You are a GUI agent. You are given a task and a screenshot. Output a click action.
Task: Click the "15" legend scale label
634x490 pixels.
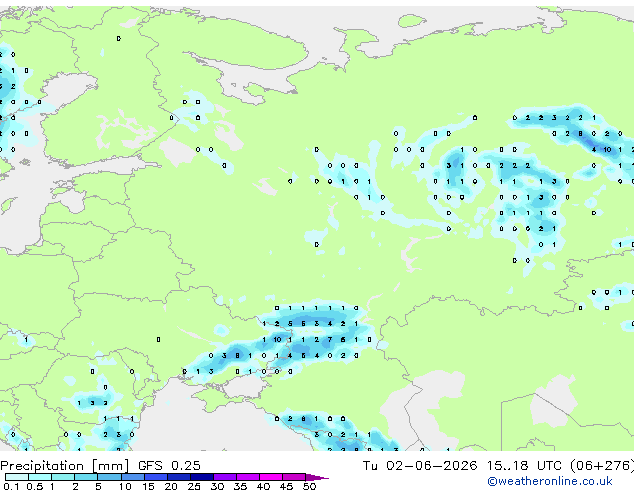pos(148,486)
